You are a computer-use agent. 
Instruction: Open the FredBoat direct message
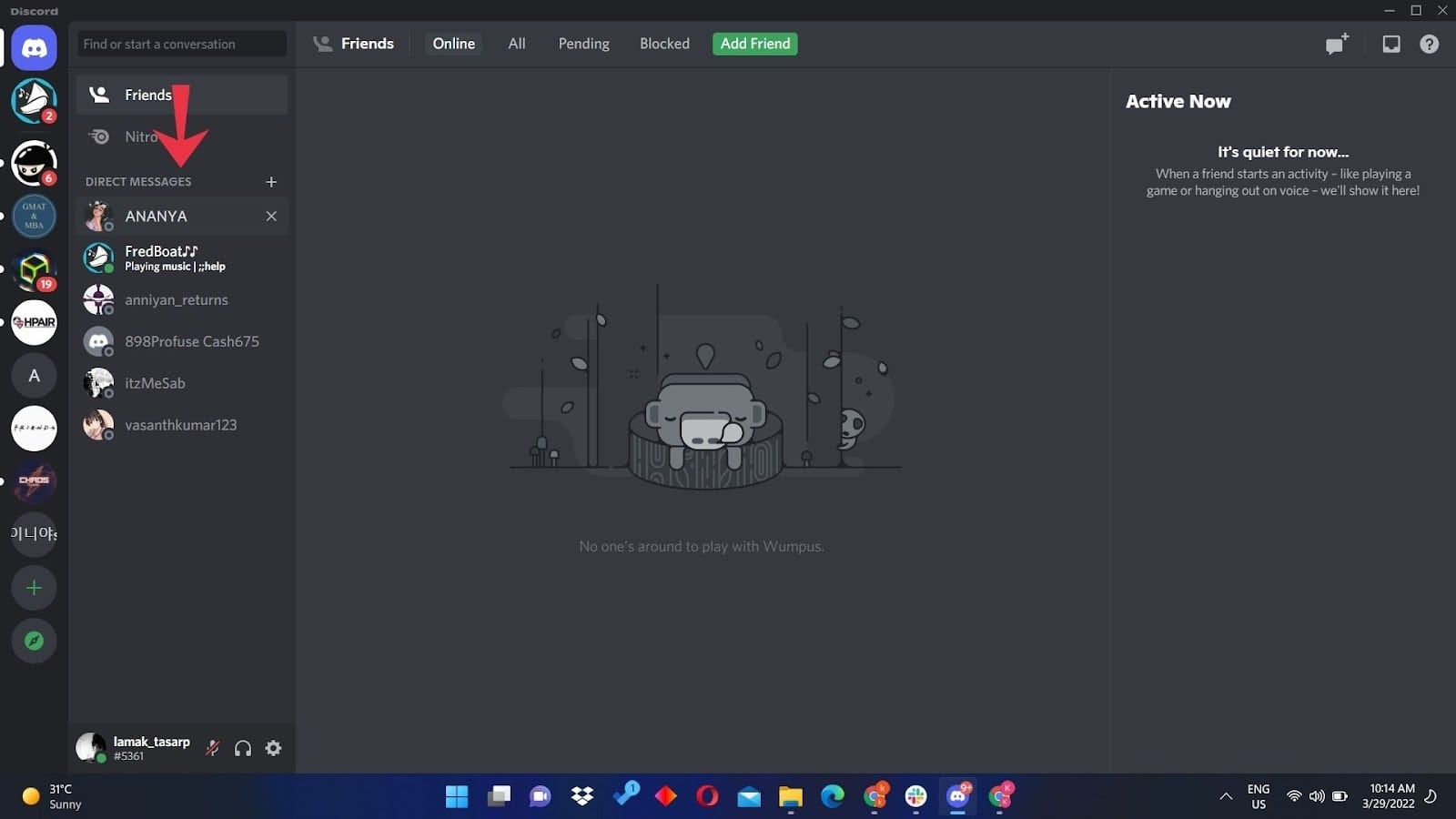(x=182, y=258)
